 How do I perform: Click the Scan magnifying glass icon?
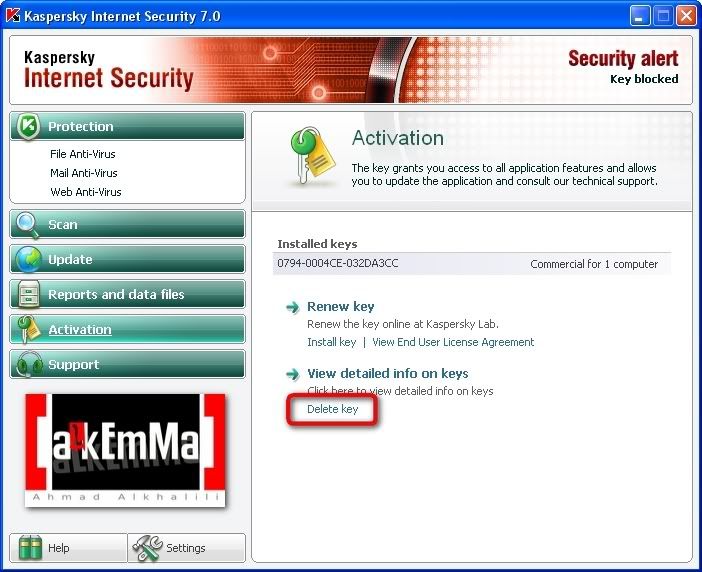point(28,225)
